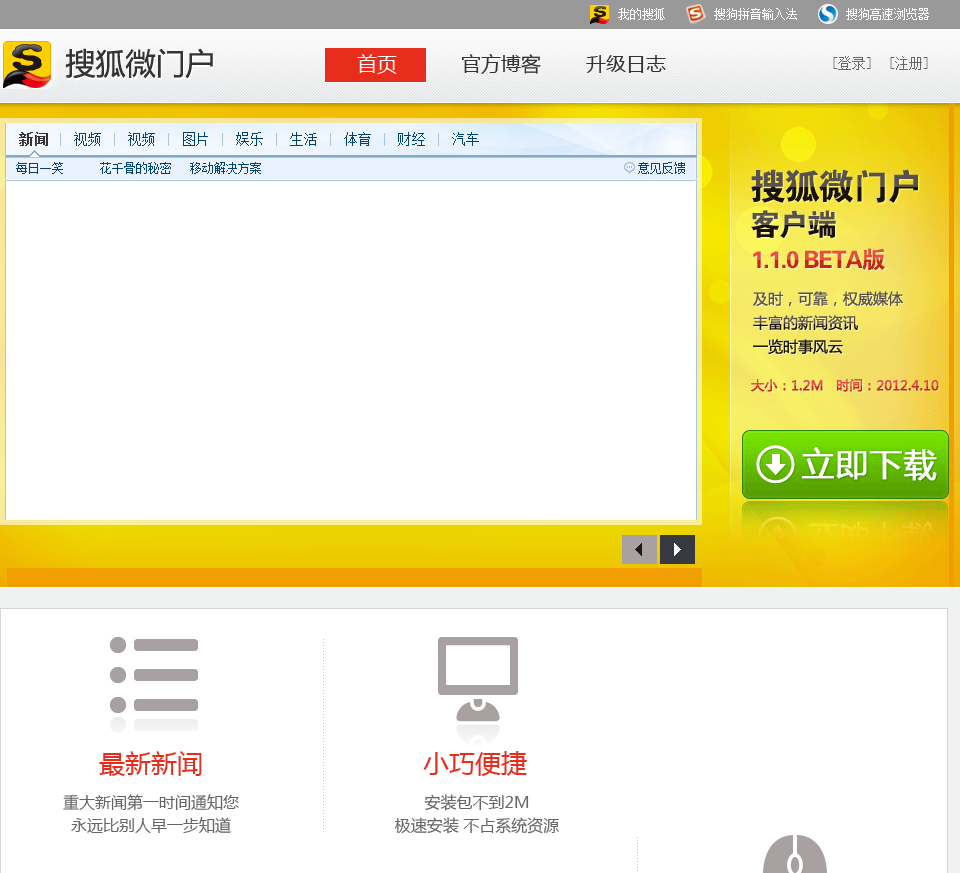Select the 财经 tab
Image resolution: width=960 pixels, height=873 pixels.
pyautogui.click(x=411, y=140)
